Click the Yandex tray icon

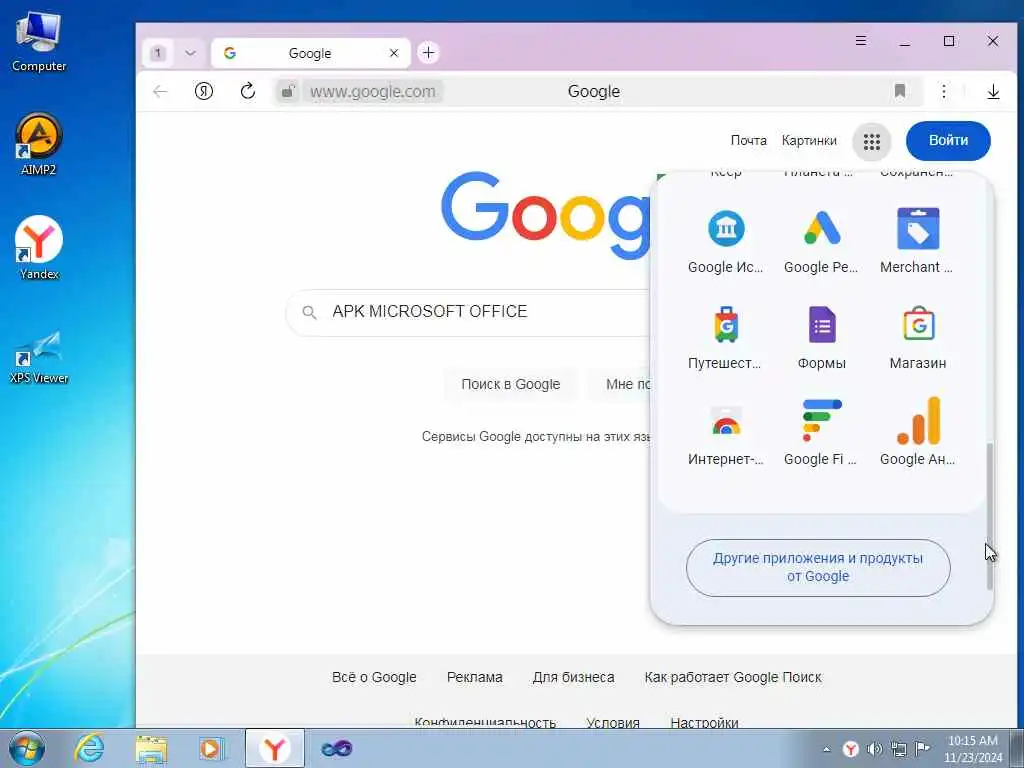(x=850, y=749)
